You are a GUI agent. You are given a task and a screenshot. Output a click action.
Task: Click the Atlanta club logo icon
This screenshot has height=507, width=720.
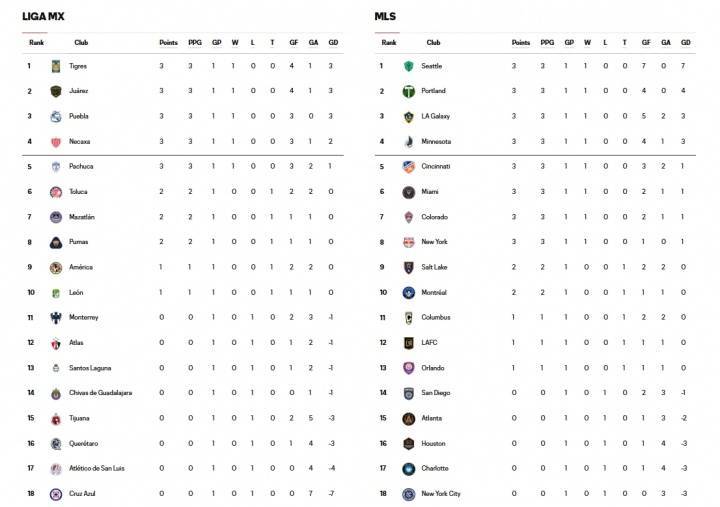point(408,419)
